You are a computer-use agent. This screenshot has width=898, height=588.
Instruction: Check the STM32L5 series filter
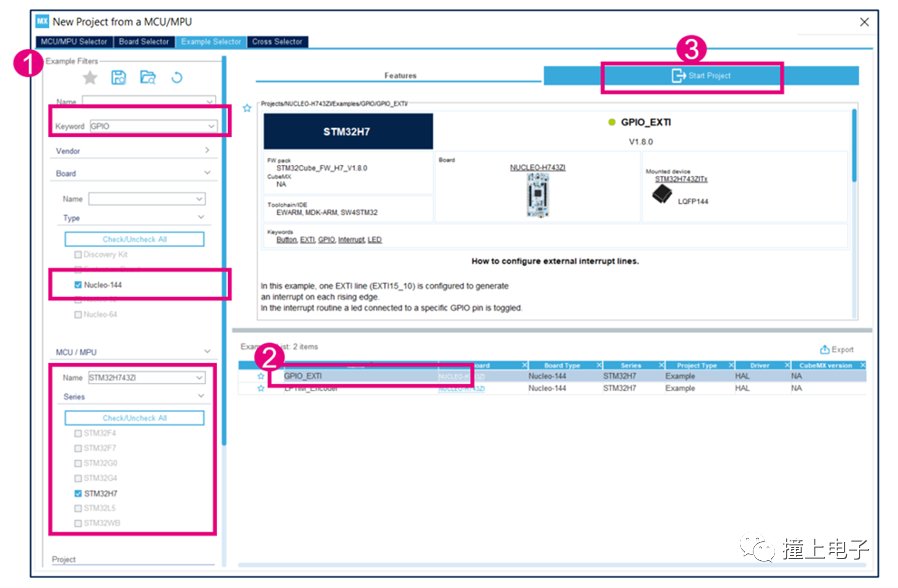78,508
